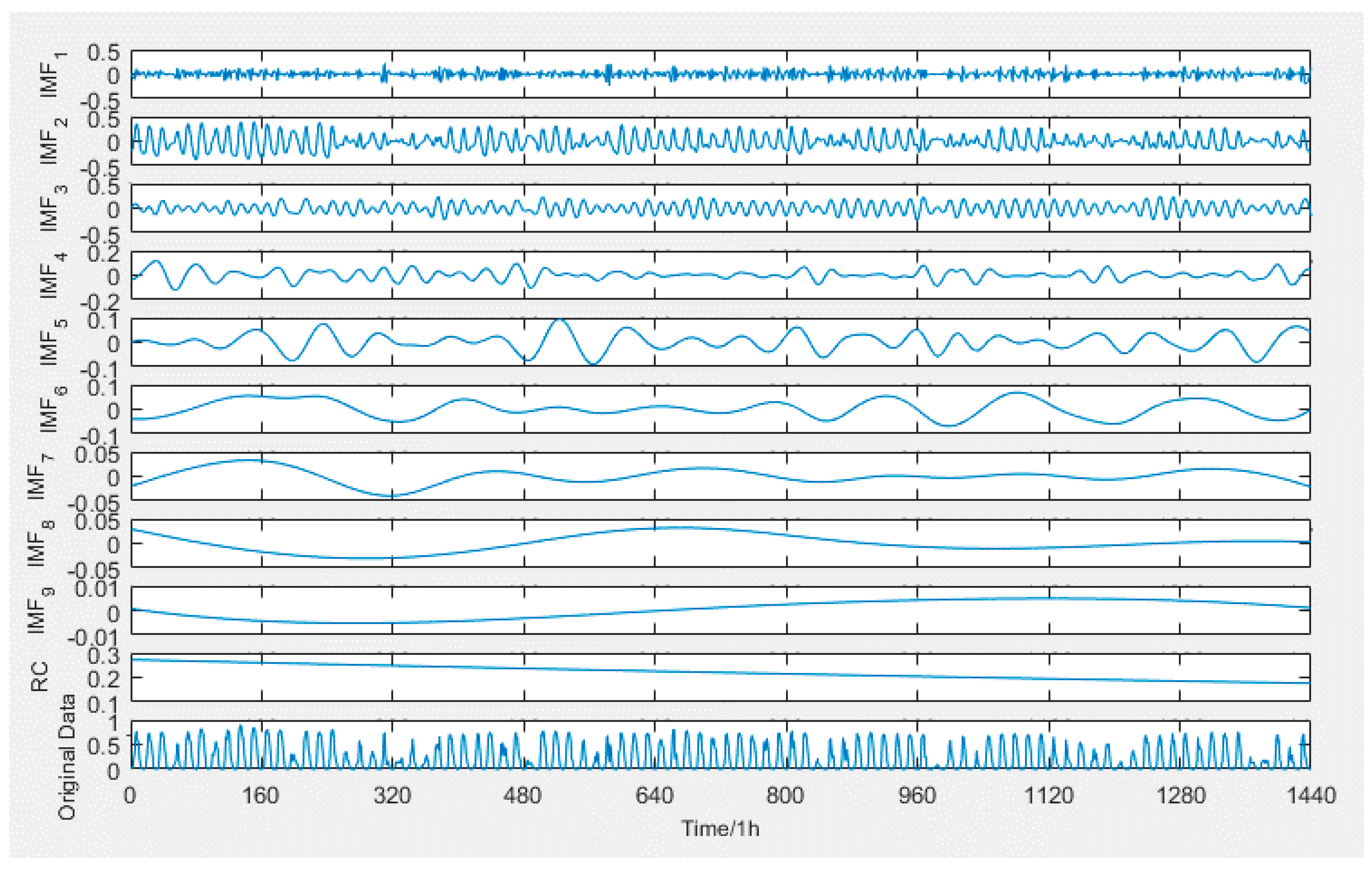Select the 960 x-axis tick label

point(917,795)
